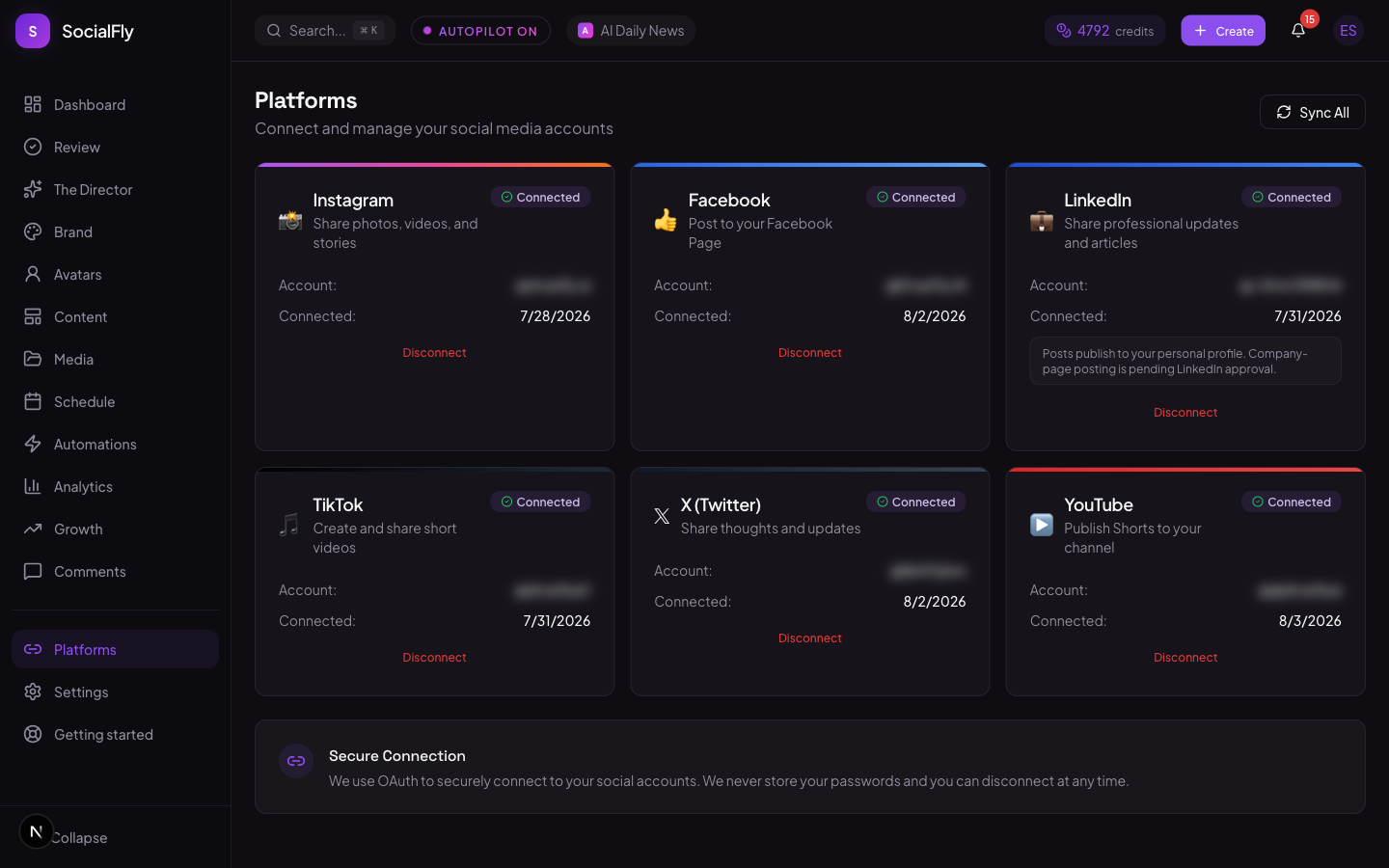Navigate to Content
1389x868 pixels.
coord(115,316)
